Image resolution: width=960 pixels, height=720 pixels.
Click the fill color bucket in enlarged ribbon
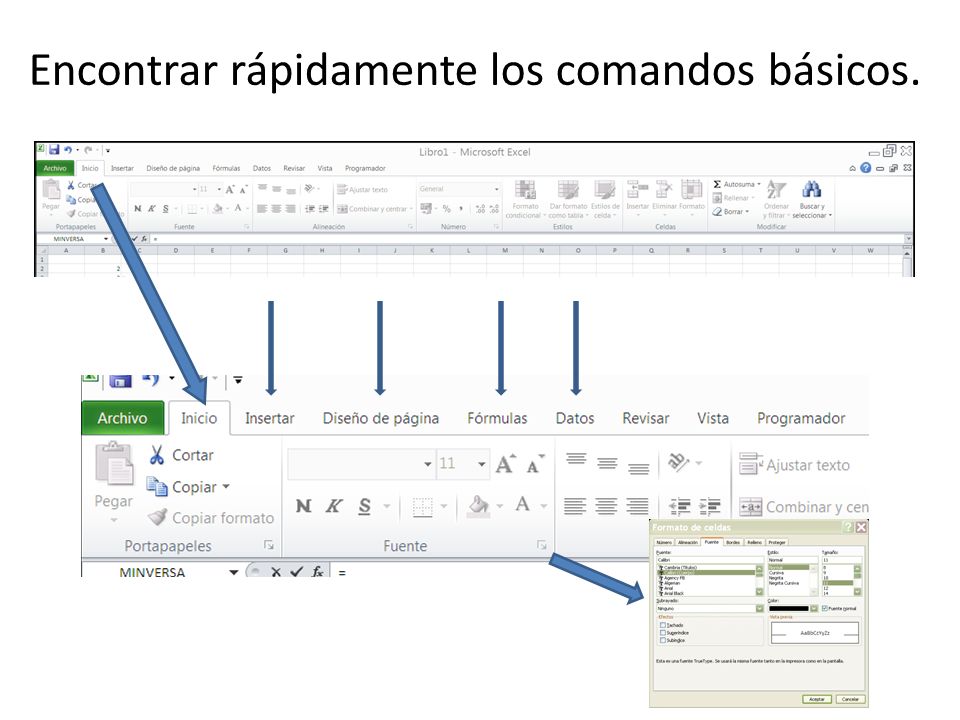478,506
